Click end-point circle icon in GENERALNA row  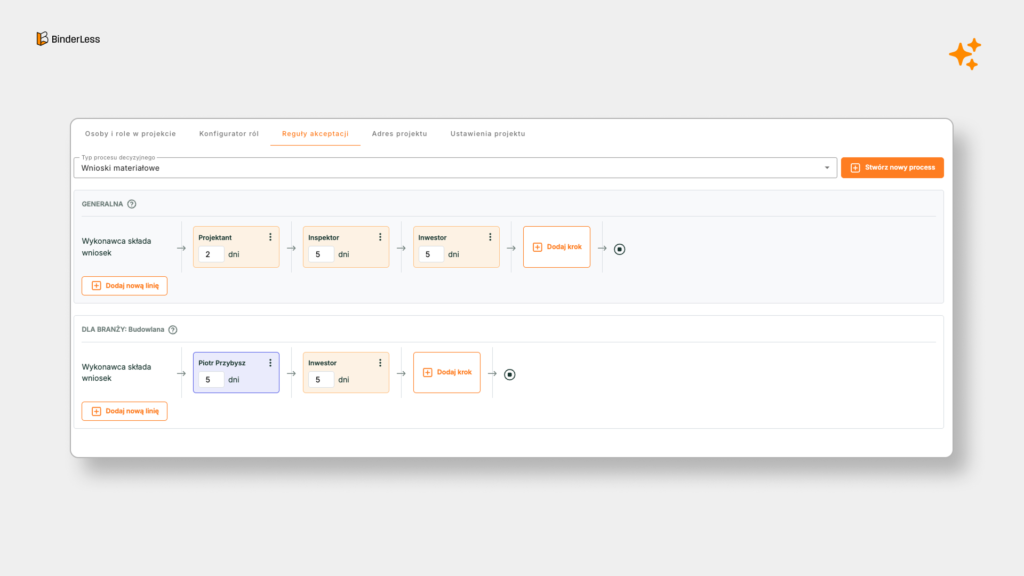tap(619, 249)
